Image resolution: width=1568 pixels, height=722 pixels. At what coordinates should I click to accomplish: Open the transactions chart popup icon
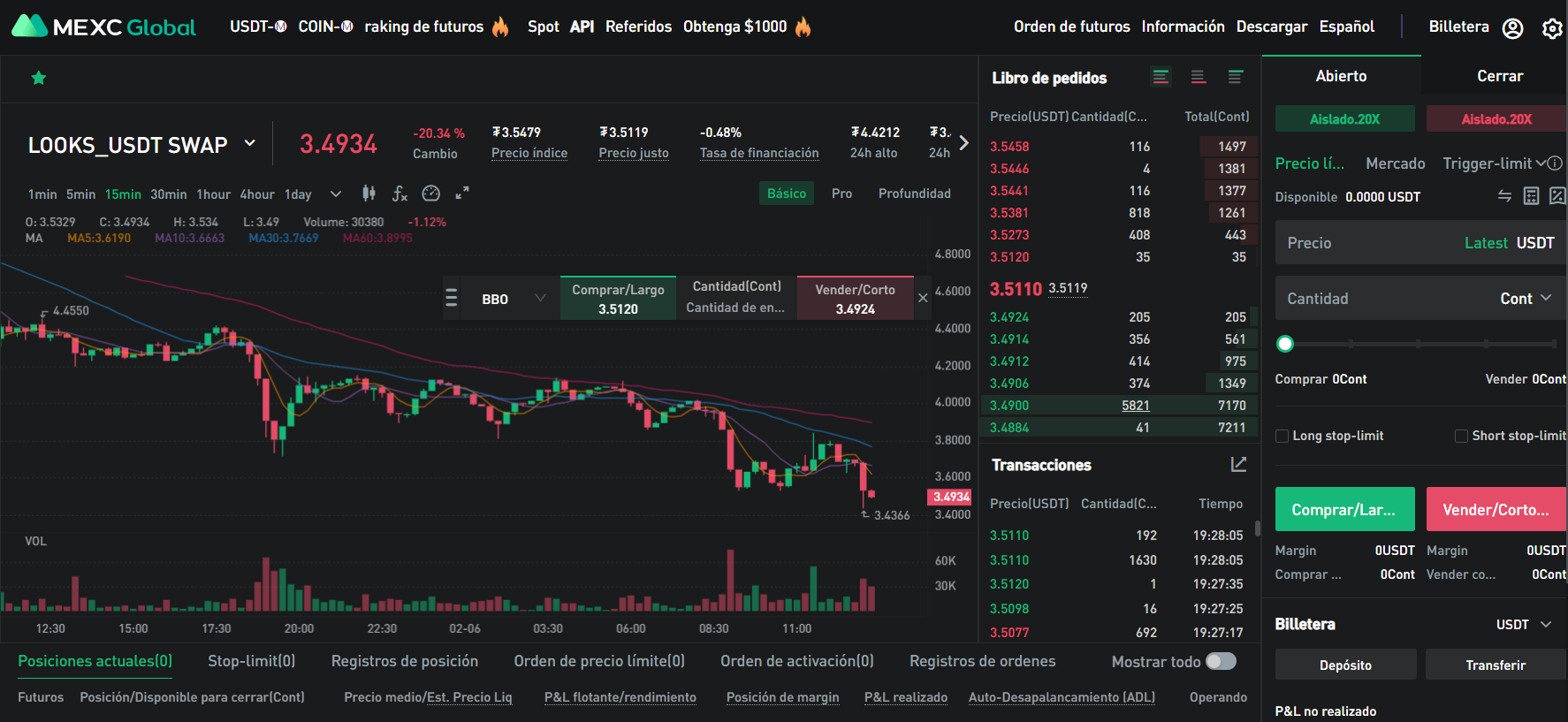1238,465
